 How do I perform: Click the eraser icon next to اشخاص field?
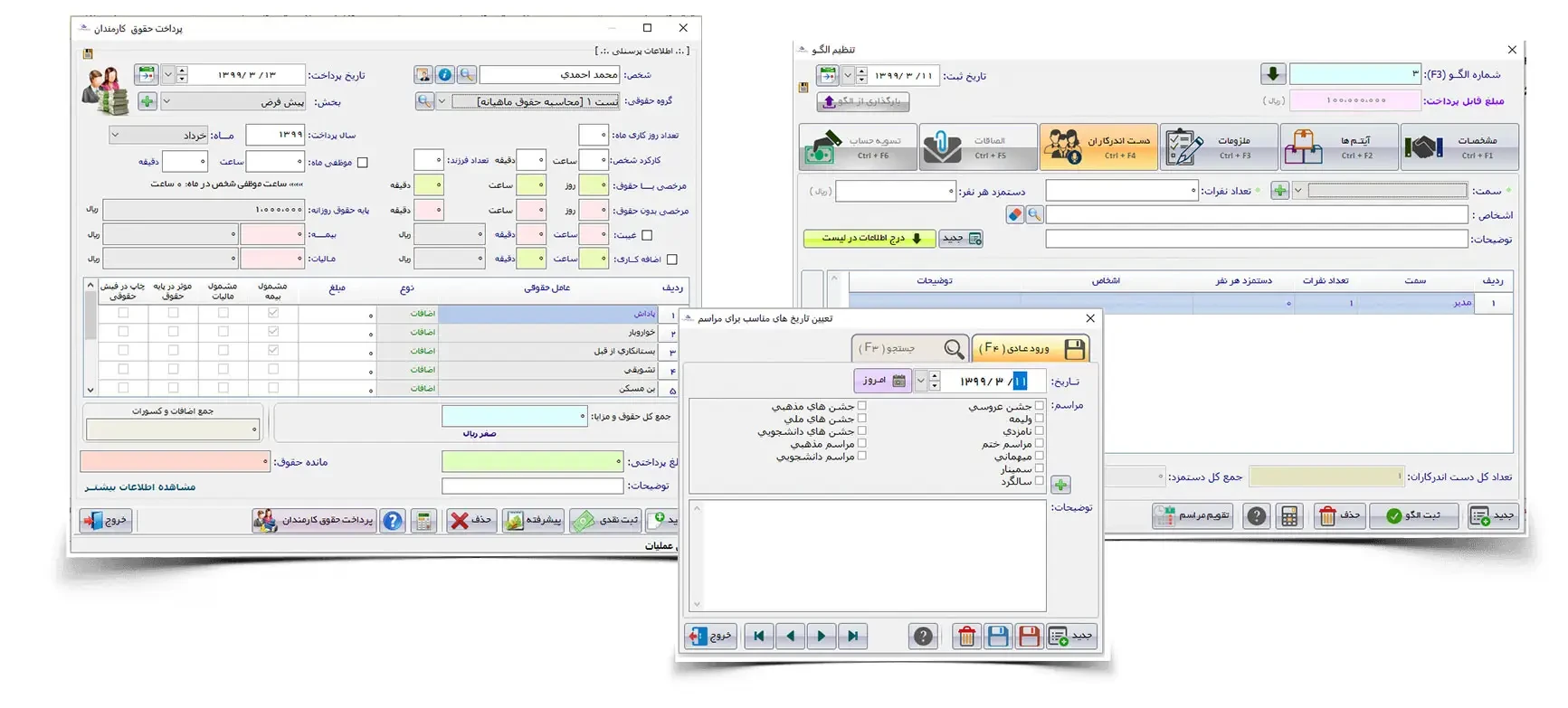click(1015, 214)
